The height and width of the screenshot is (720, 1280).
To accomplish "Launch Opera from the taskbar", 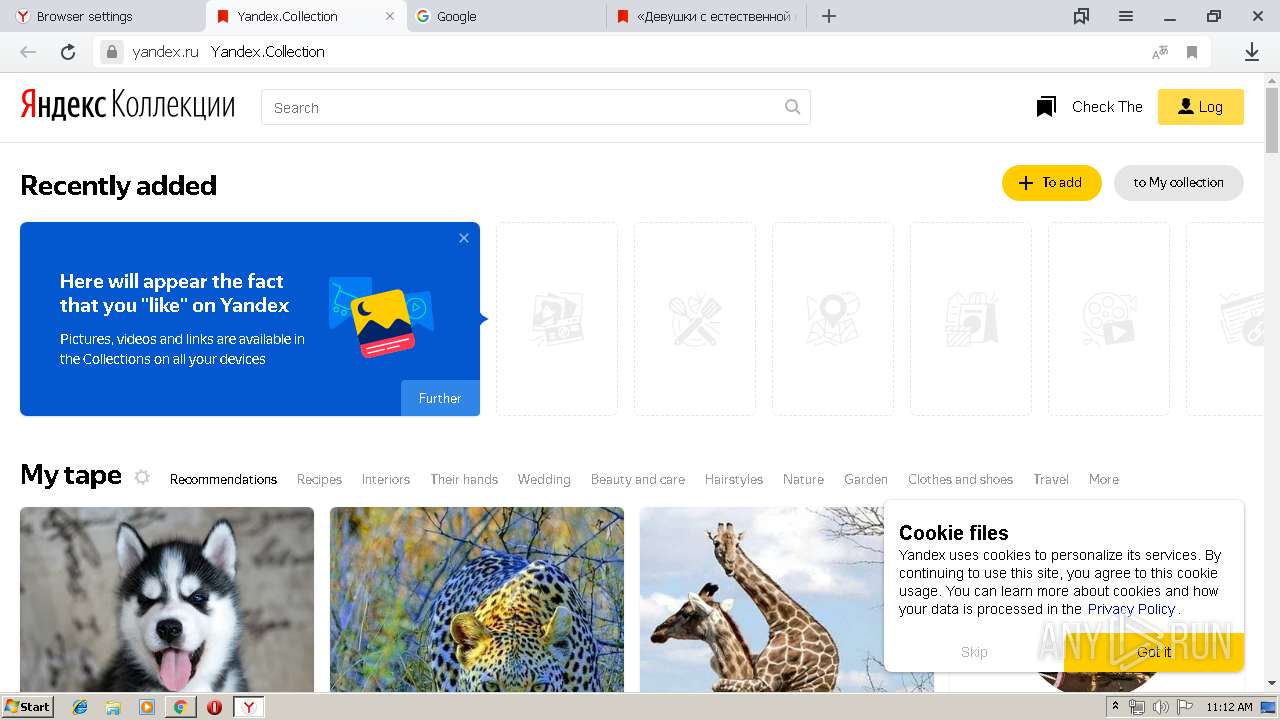I will [x=214, y=707].
